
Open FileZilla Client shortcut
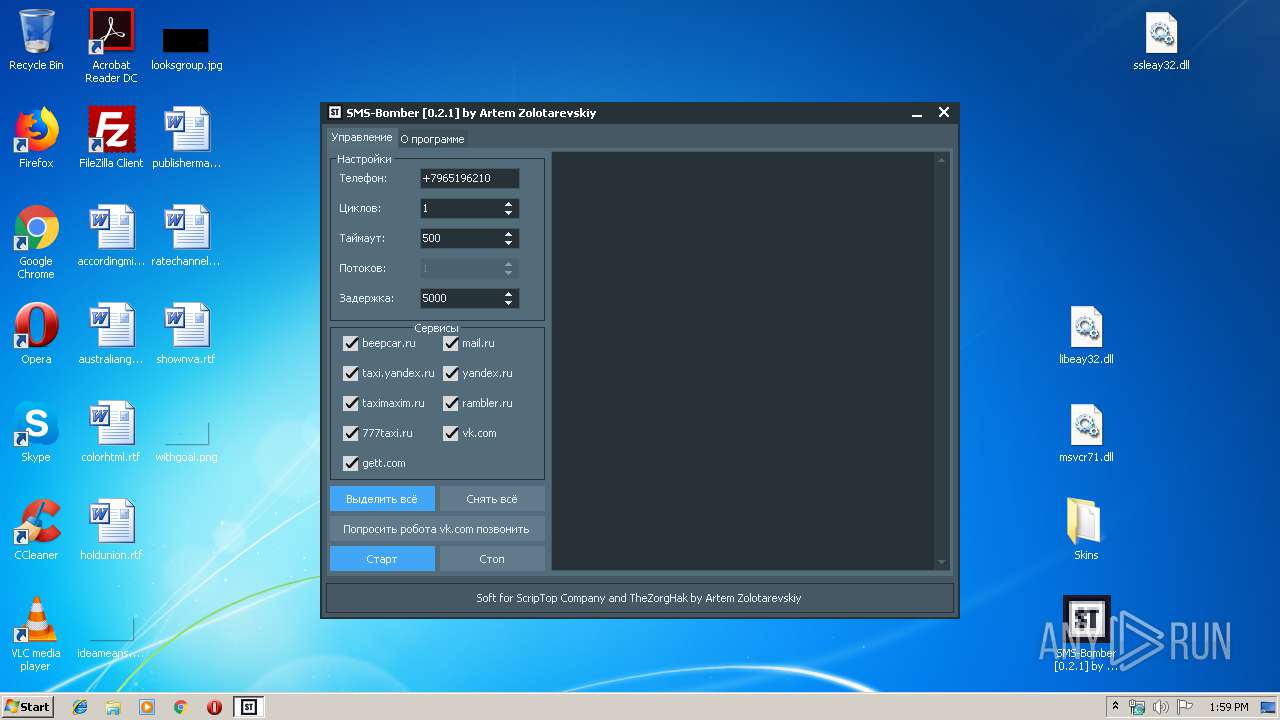tap(111, 138)
